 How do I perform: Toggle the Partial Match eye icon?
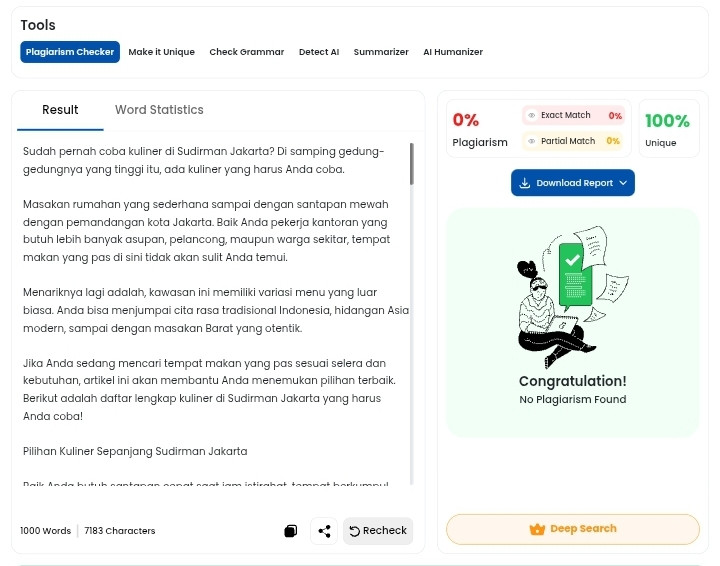[x=532, y=141]
